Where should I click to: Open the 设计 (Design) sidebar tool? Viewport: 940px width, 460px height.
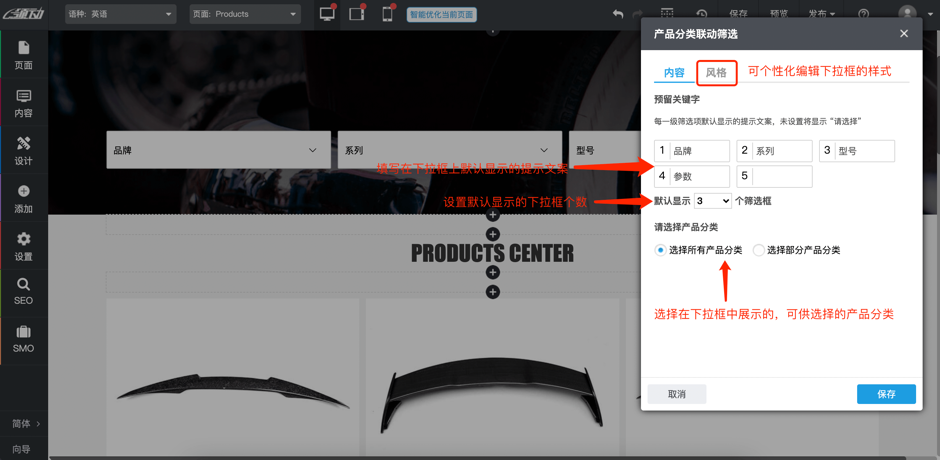coord(23,151)
